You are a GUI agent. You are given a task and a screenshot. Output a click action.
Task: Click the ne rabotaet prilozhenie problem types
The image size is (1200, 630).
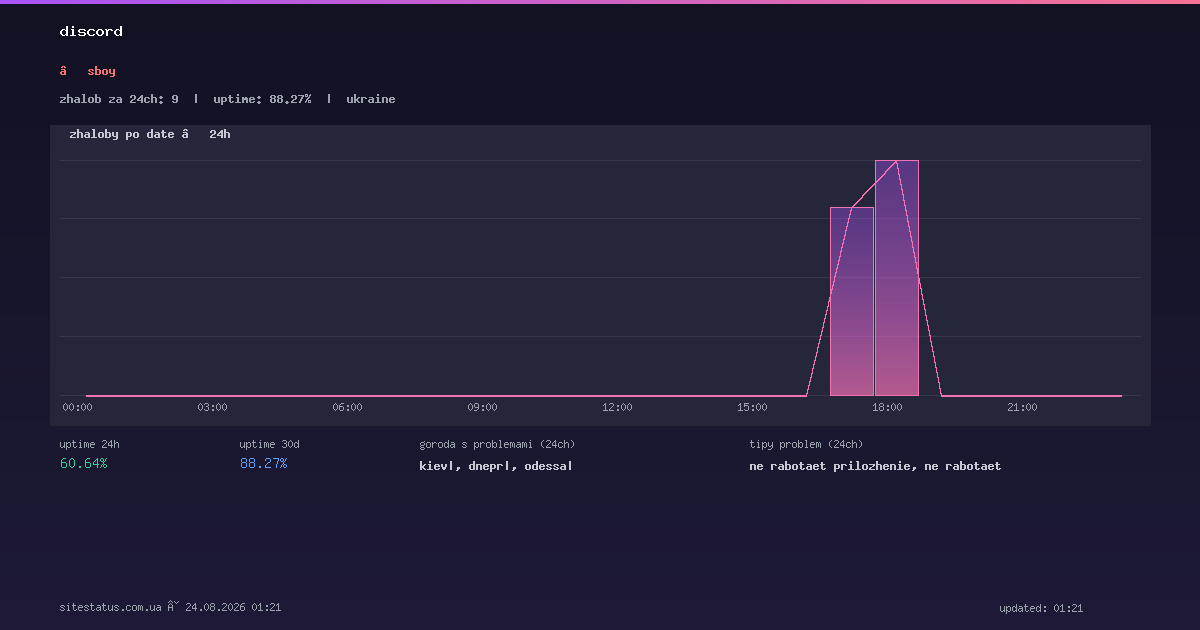(x=875, y=466)
